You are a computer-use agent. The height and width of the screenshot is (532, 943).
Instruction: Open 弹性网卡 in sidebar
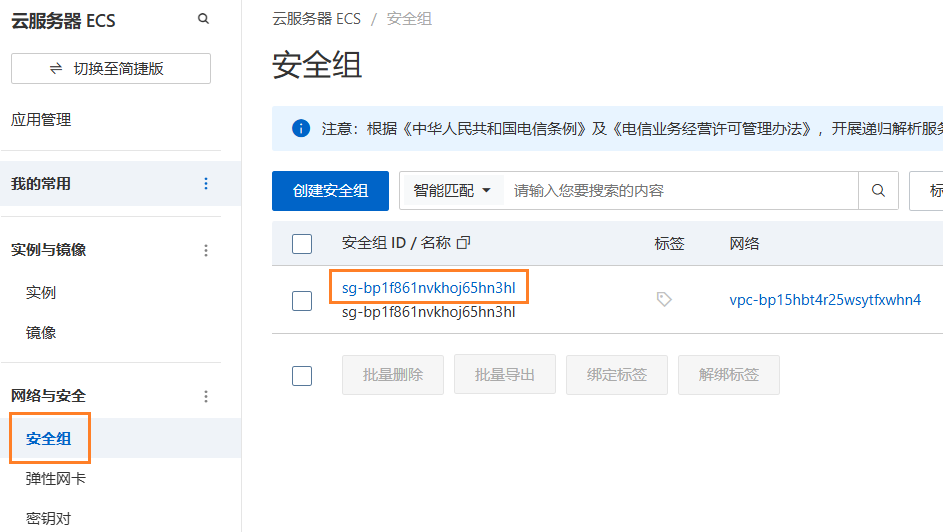pyautogui.click(x=56, y=479)
